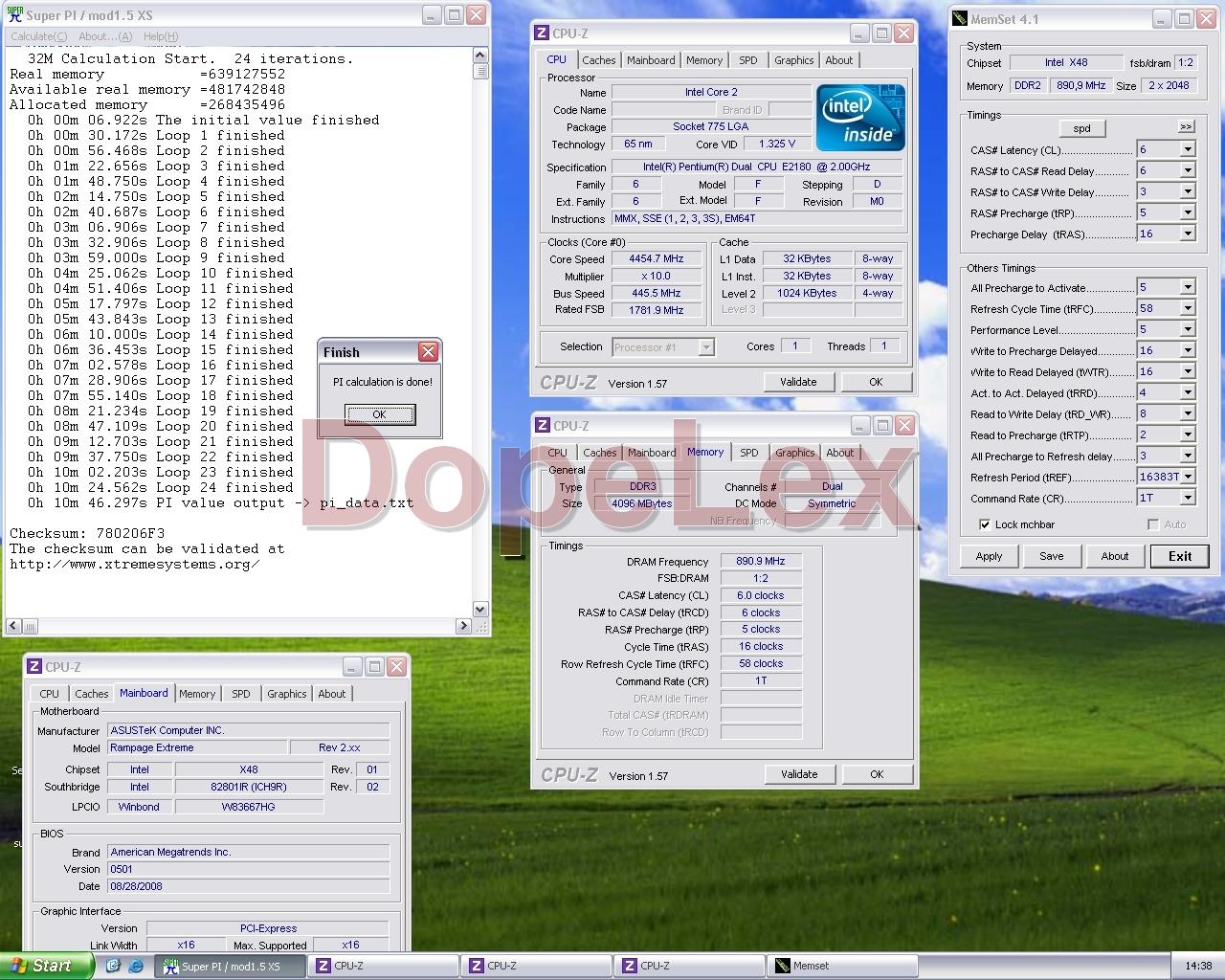Screen dimensions: 1225x980
Task: Switch to Super PI taskbar button
Action: tap(230, 967)
